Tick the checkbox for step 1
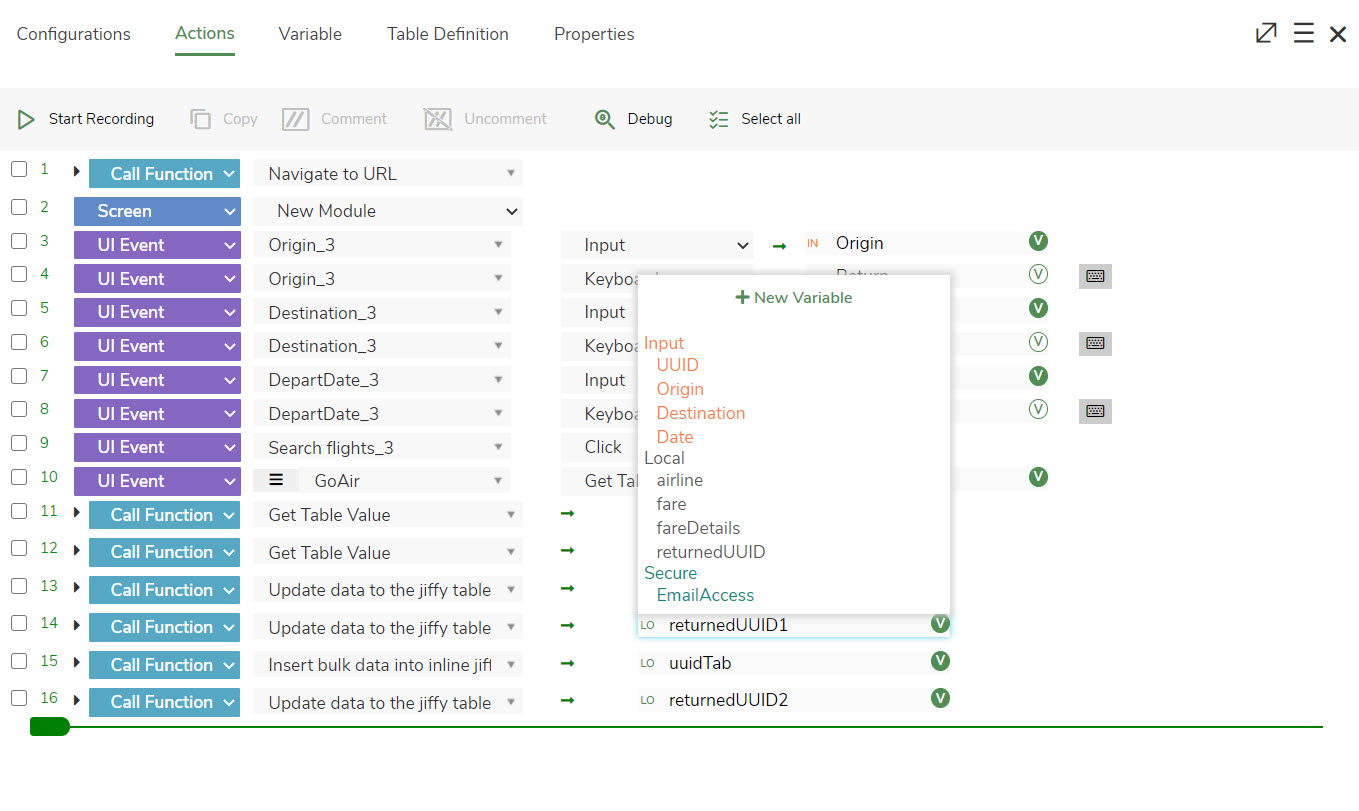Viewport: 1359px width, 811px height. tap(19, 170)
